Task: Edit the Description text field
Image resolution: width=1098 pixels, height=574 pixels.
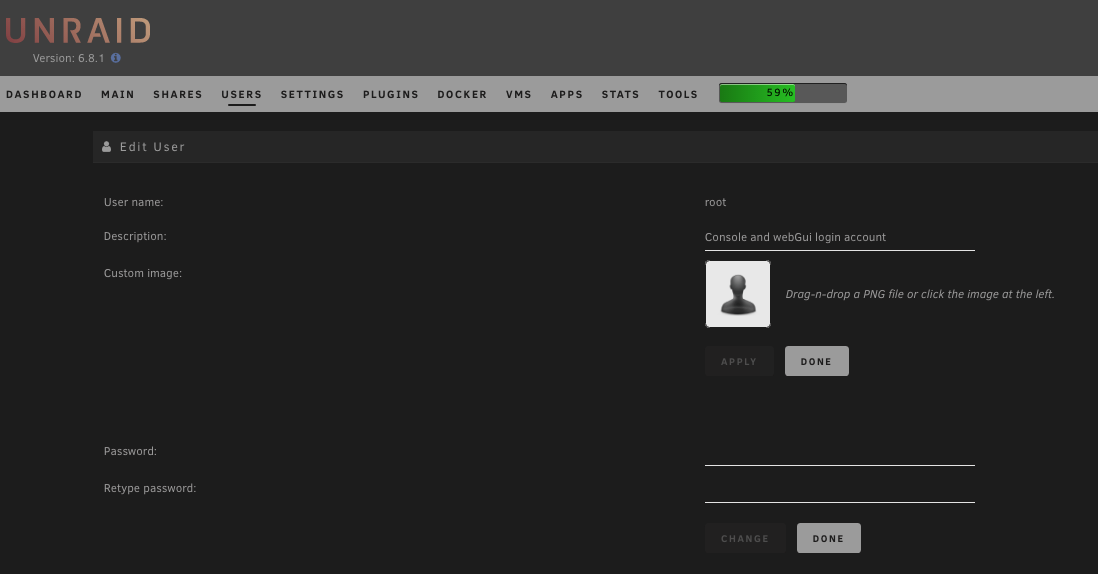Action: [x=840, y=237]
